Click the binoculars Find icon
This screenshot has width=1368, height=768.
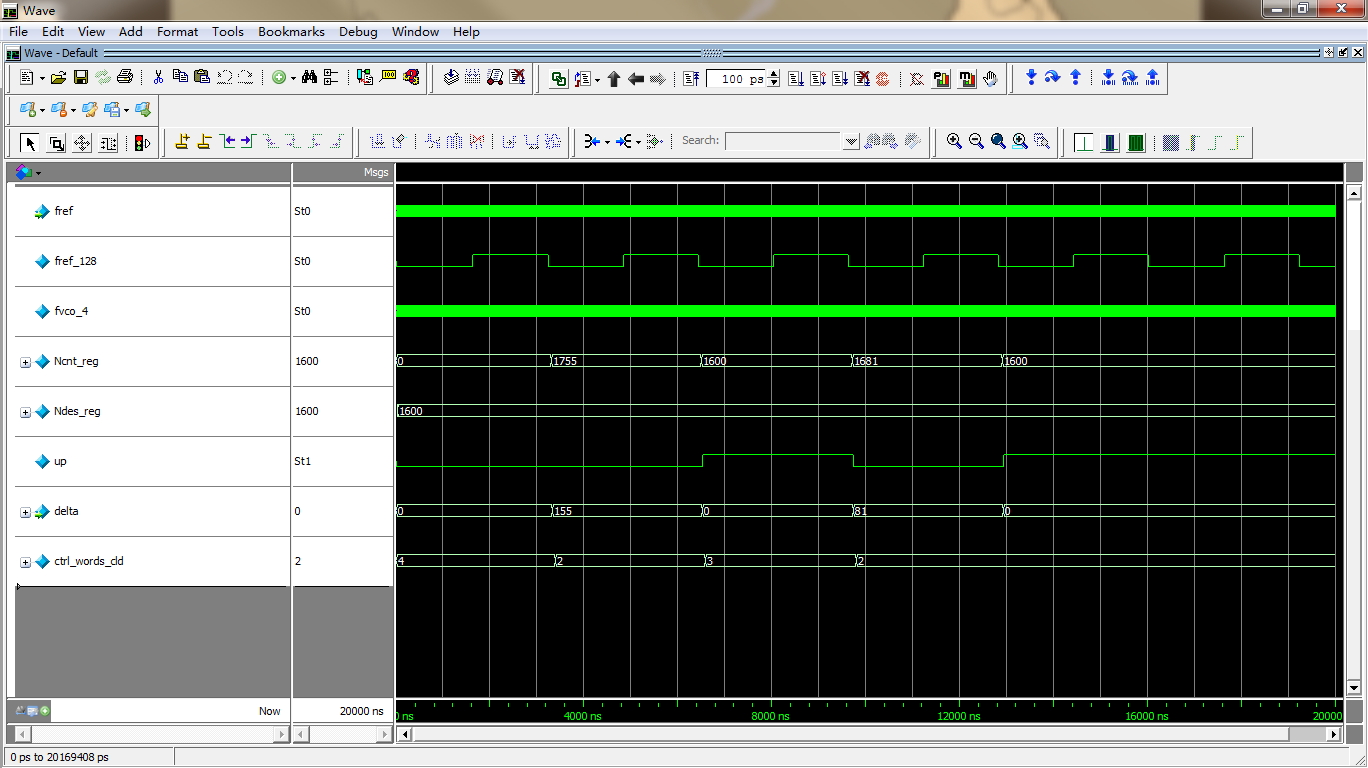pyautogui.click(x=309, y=77)
